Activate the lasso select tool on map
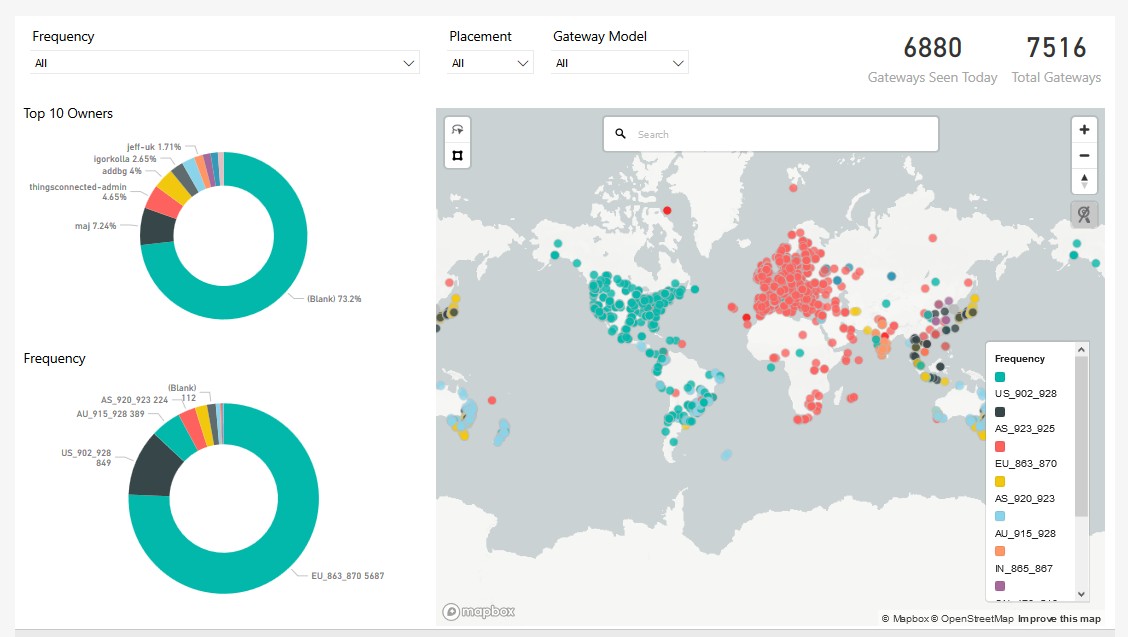The height and width of the screenshot is (637, 1128). coord(457,130)
